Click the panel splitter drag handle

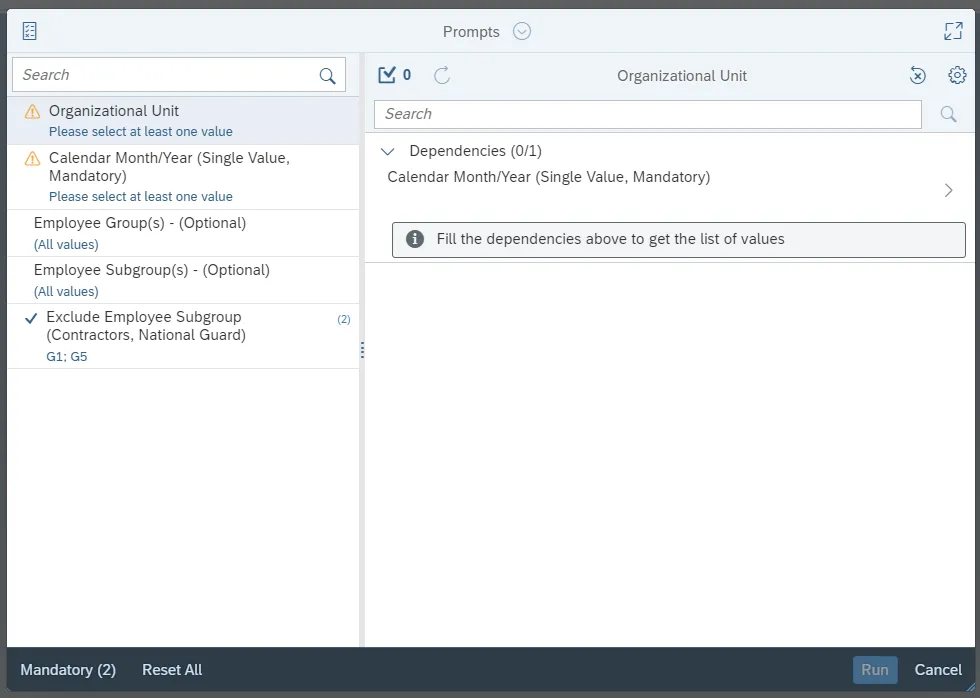tap(362, 350)
